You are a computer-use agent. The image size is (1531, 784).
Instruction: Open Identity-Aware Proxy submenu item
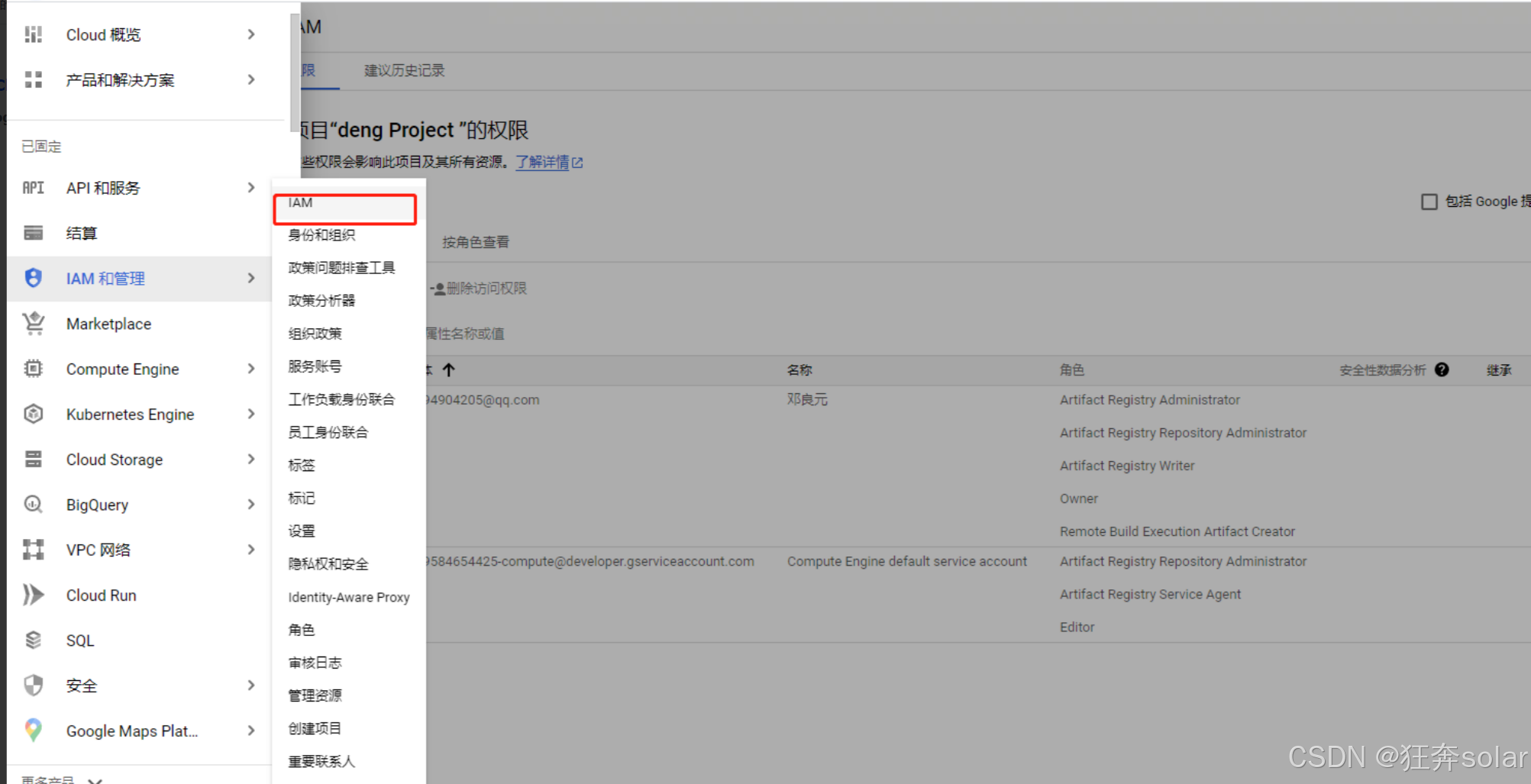[349, 597]
